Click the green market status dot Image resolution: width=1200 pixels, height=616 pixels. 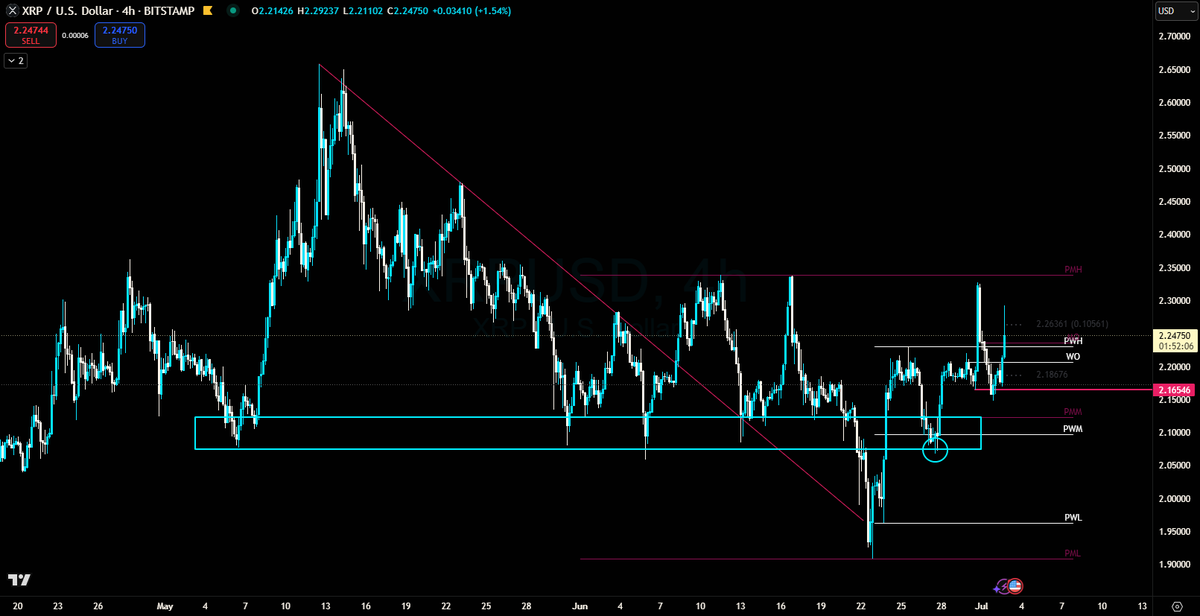click(232, 11)
